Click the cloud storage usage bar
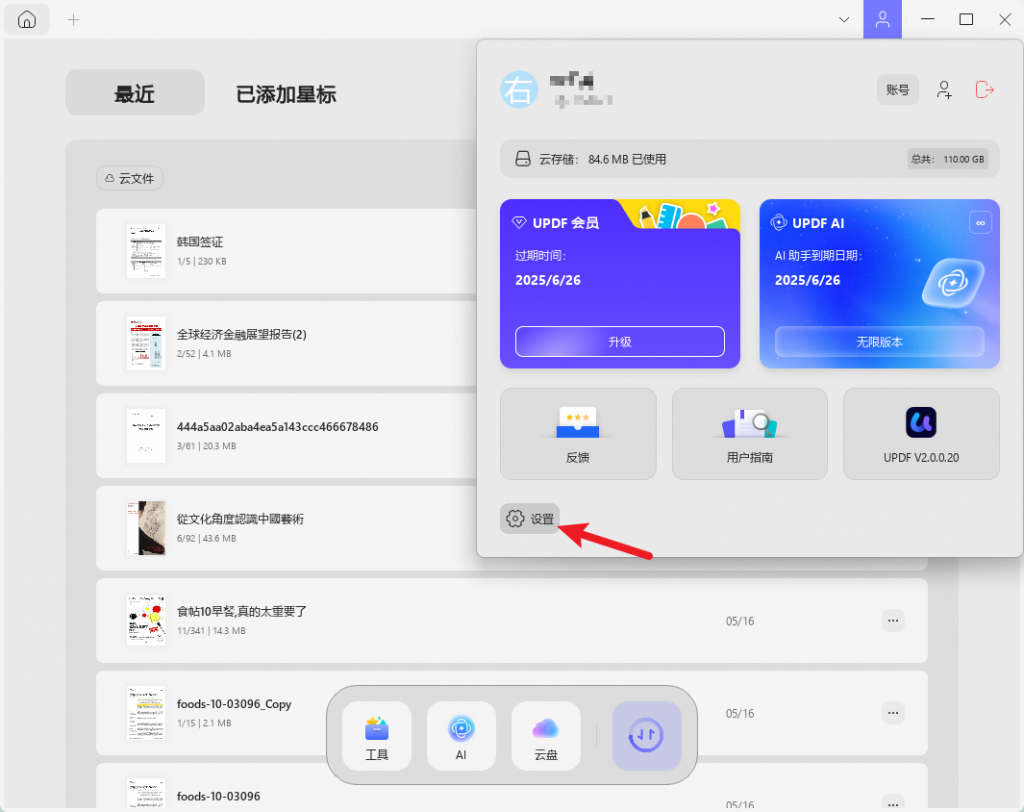The width and height of the screenshot is (1024, 812). [x=749, y=159]
